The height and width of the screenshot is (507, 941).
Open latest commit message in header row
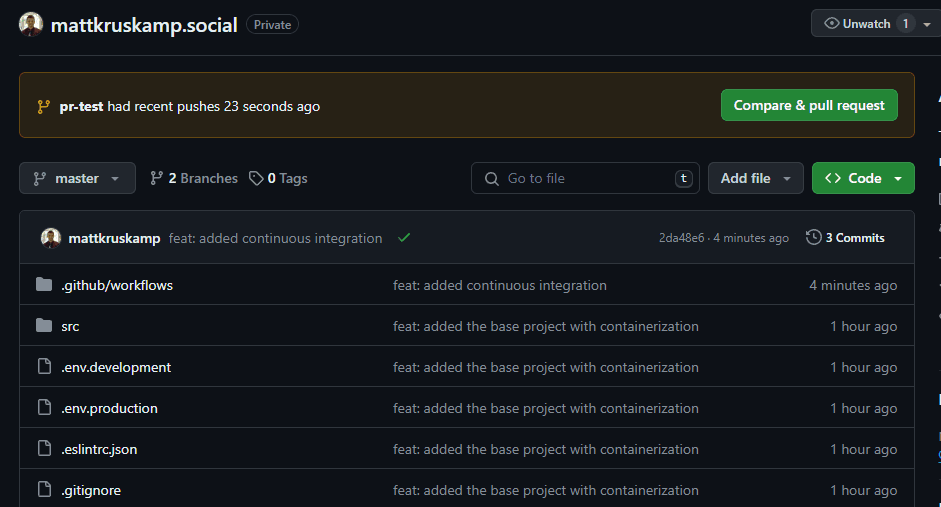click(x=275, y=238)
